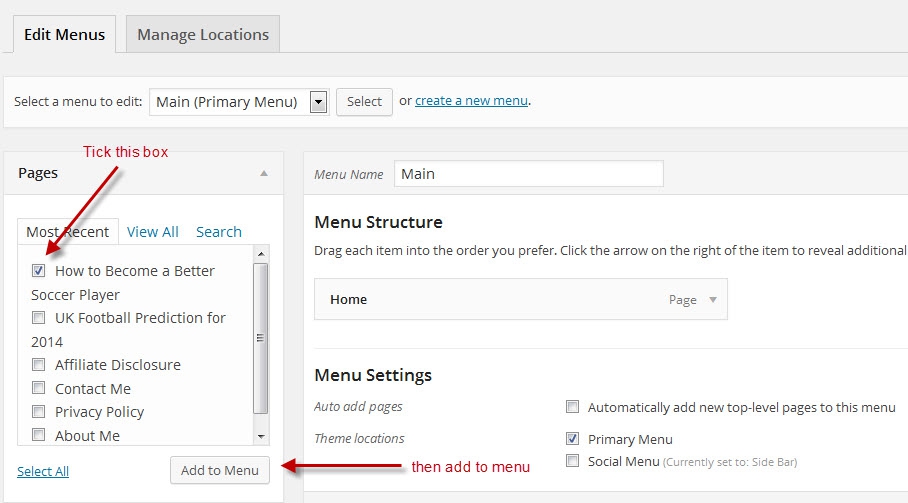Expand the Home menu item arrow
The width and height of the screenshot is (908, 503).
713,299
